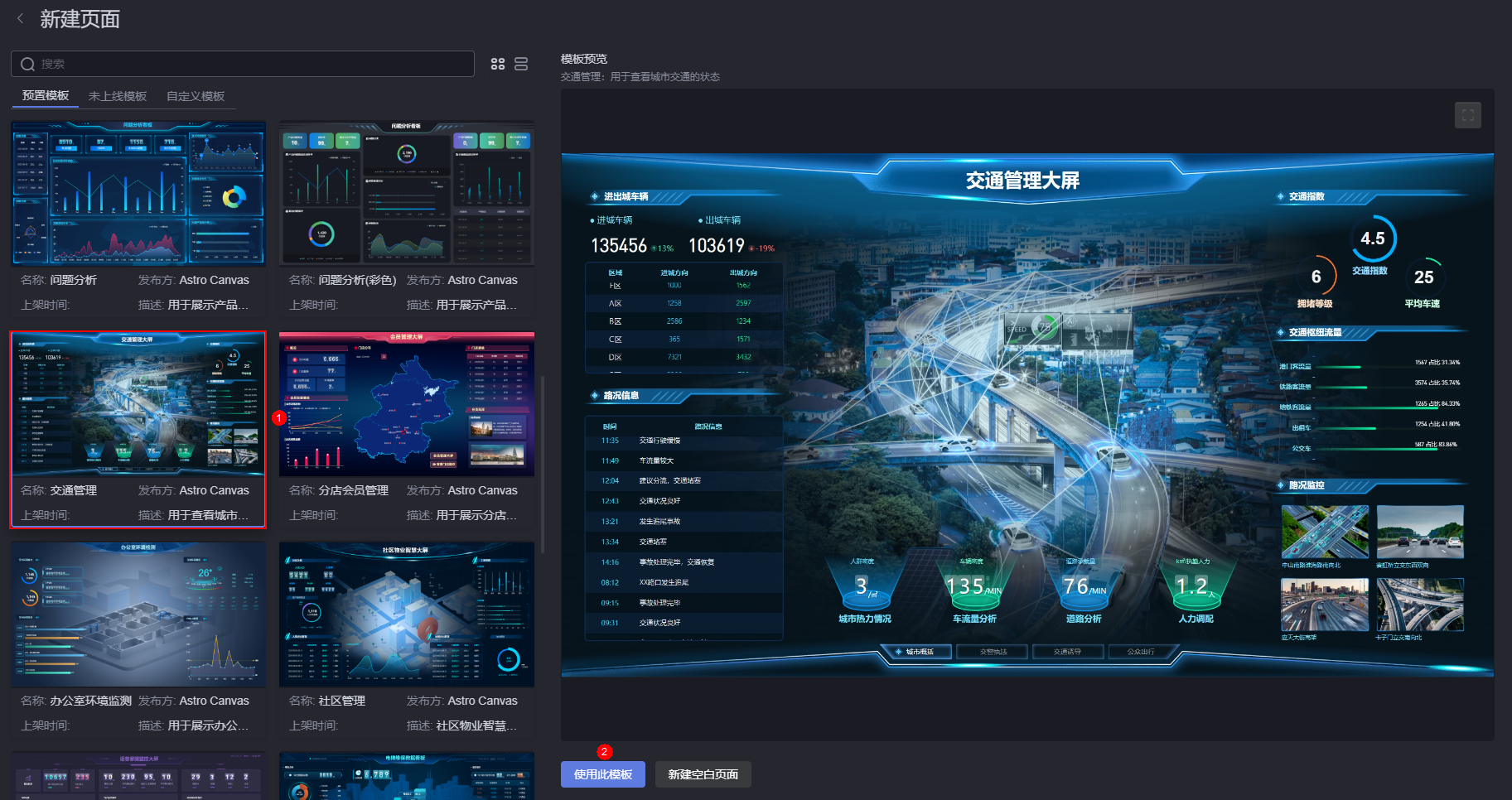Screen dimensions: 1512x800
Task: Go back using the arrow beside 新建页面
Action: tap(20, 18)
